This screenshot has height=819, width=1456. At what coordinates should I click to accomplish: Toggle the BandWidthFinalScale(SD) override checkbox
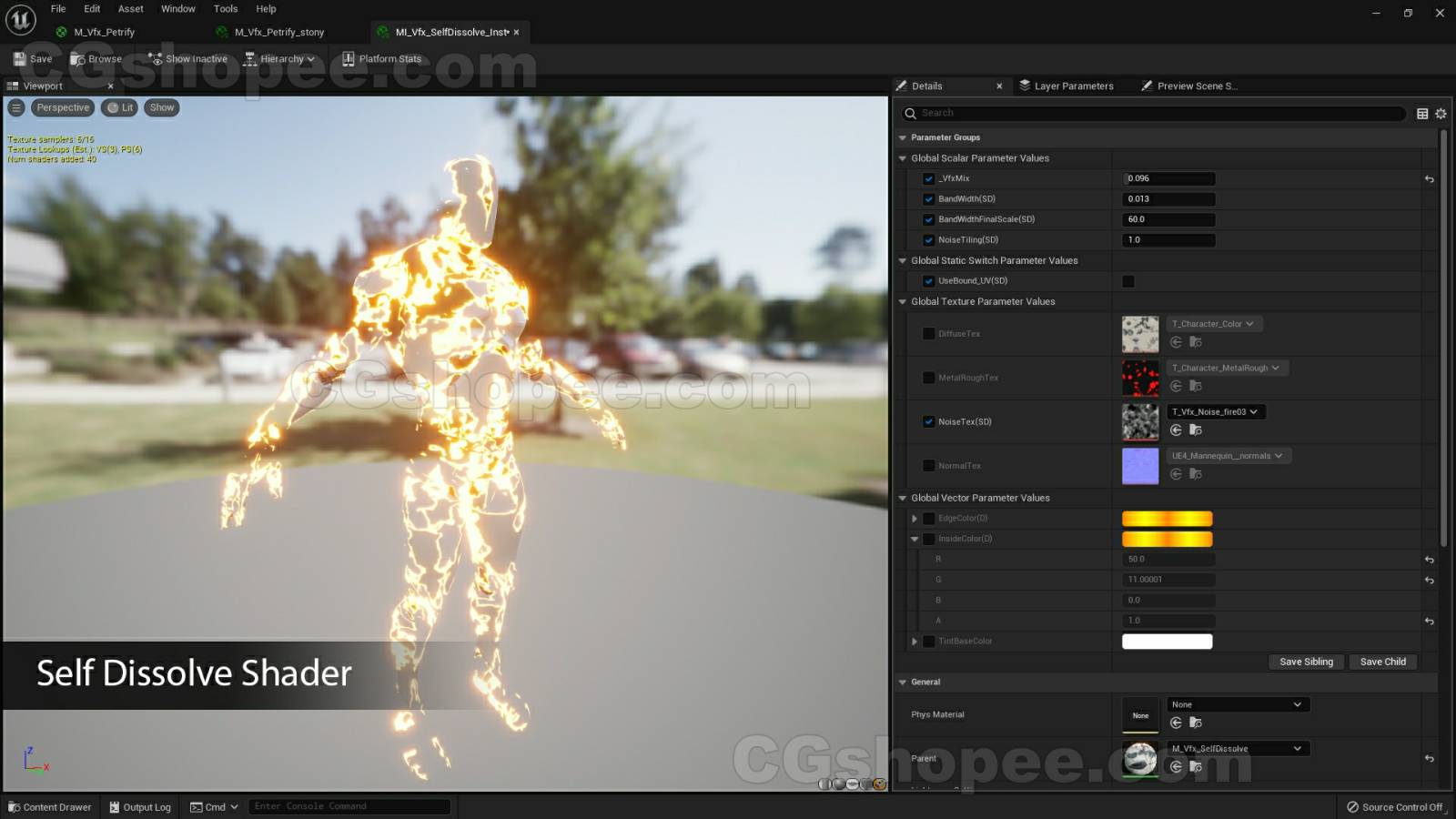[x=928, y=219]
